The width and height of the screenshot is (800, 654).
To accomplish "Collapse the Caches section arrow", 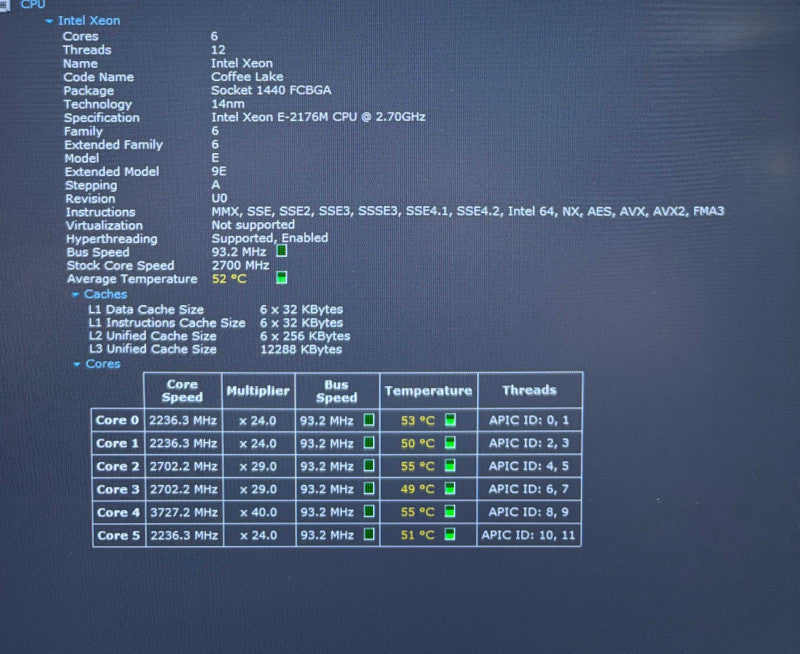I will [x=76, y=294].
